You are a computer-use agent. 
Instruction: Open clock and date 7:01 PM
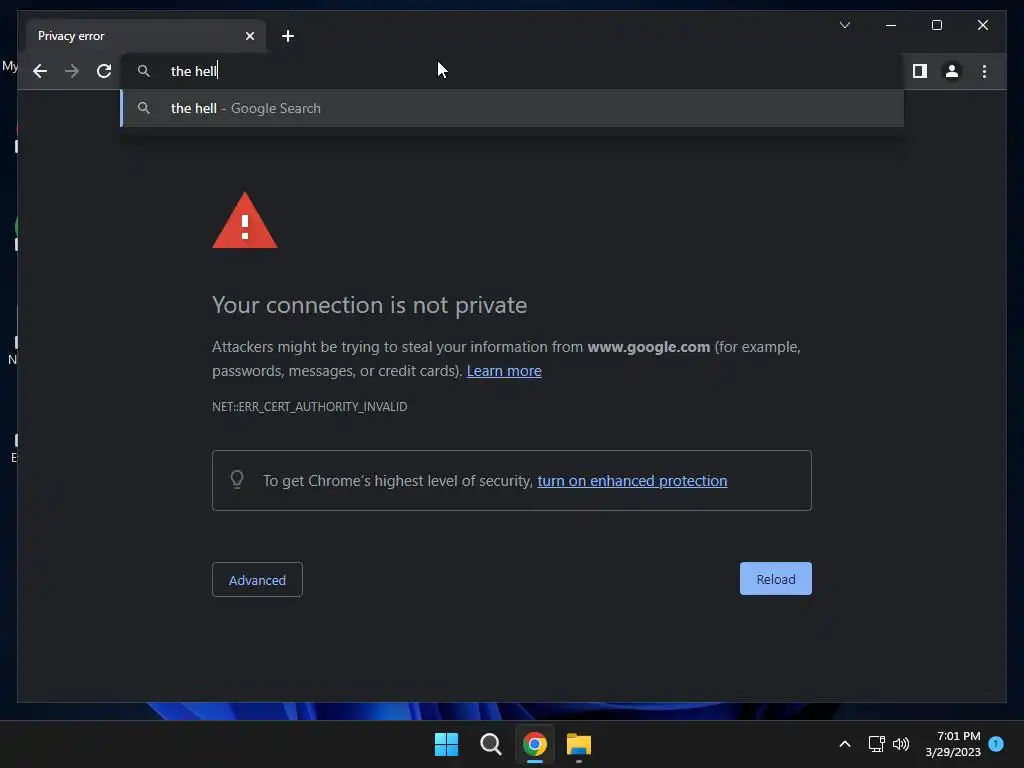(953, 744)
